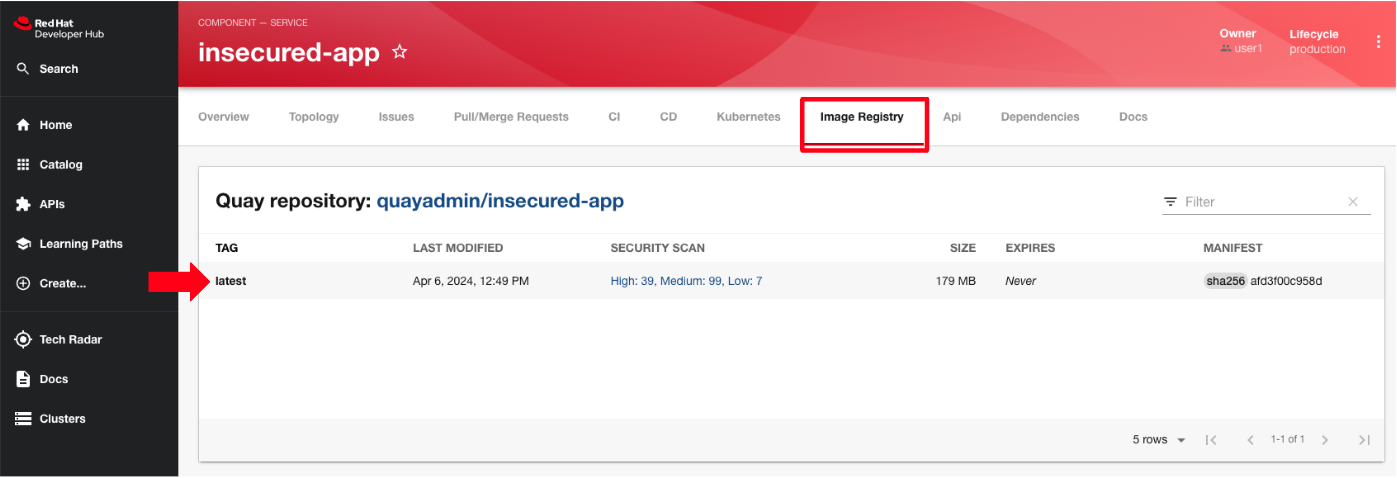Switch to the Overview tab

click(x=223, y=117)
